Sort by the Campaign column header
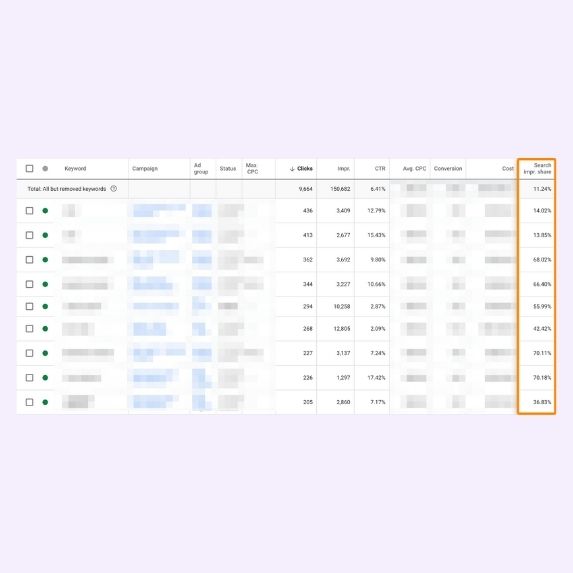This screenshot has height=573, width=573. point(145,168)
